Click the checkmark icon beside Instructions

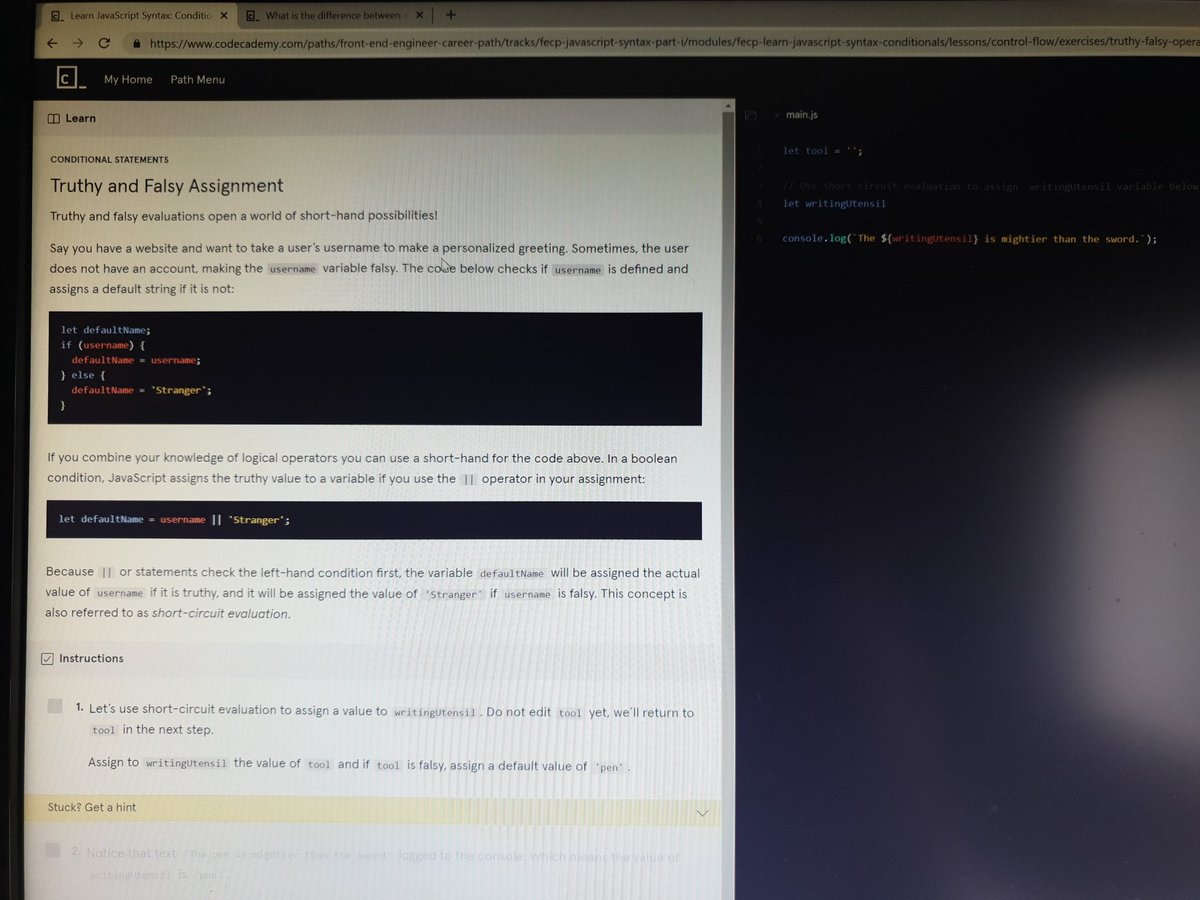47,659
